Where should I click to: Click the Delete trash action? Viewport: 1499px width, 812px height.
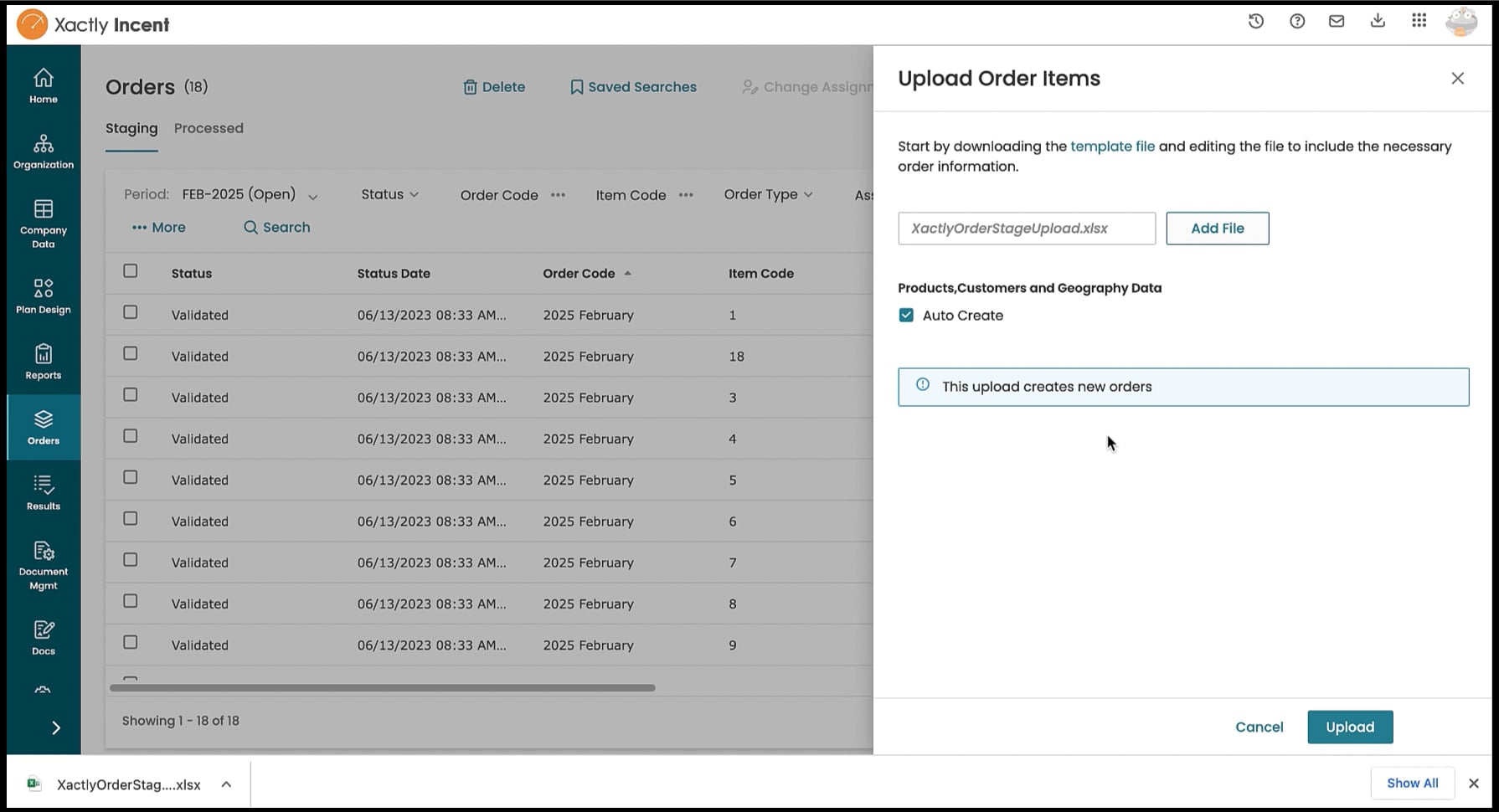pos(494,87)
